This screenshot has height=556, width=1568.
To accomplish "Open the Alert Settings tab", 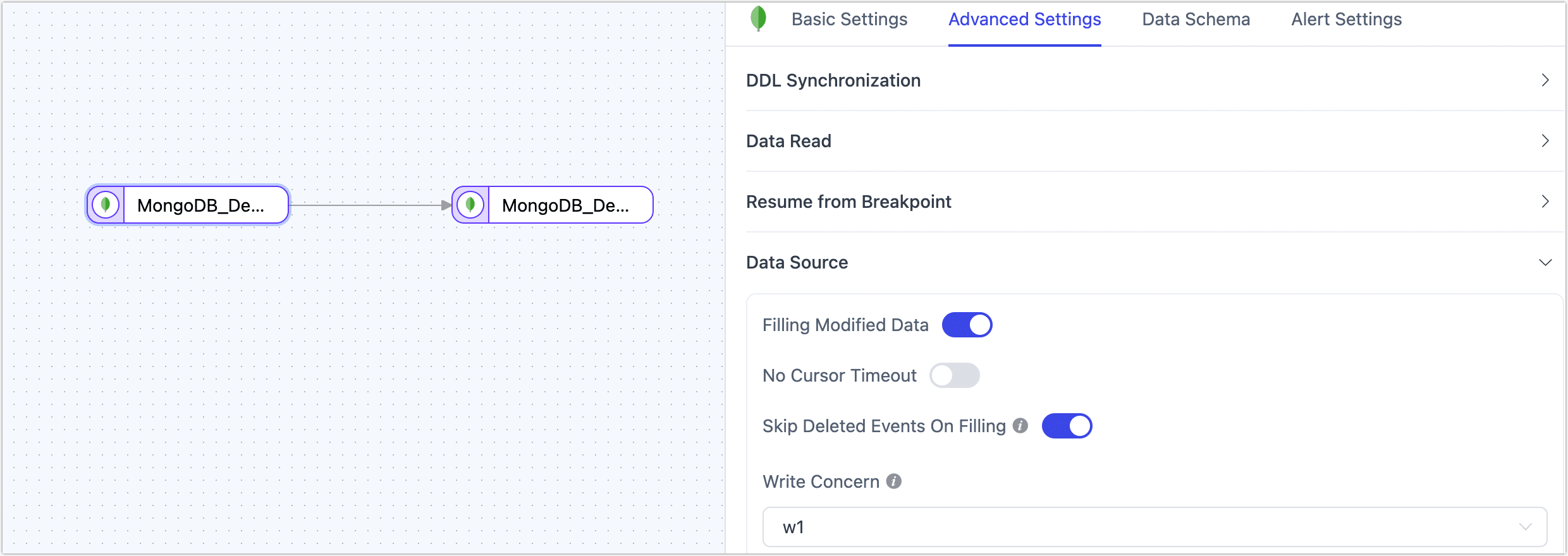I will pyautogui.click(x=1346, y=19).
